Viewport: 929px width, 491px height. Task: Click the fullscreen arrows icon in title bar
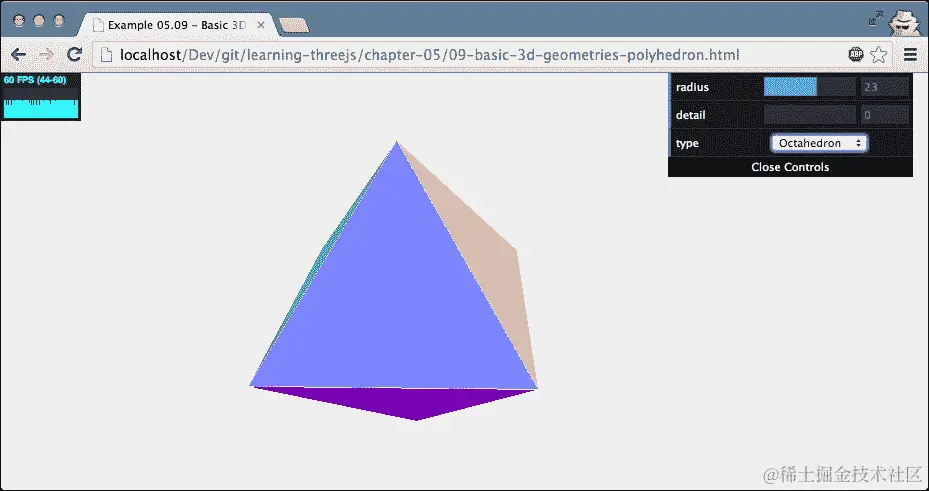click(876, 18)
